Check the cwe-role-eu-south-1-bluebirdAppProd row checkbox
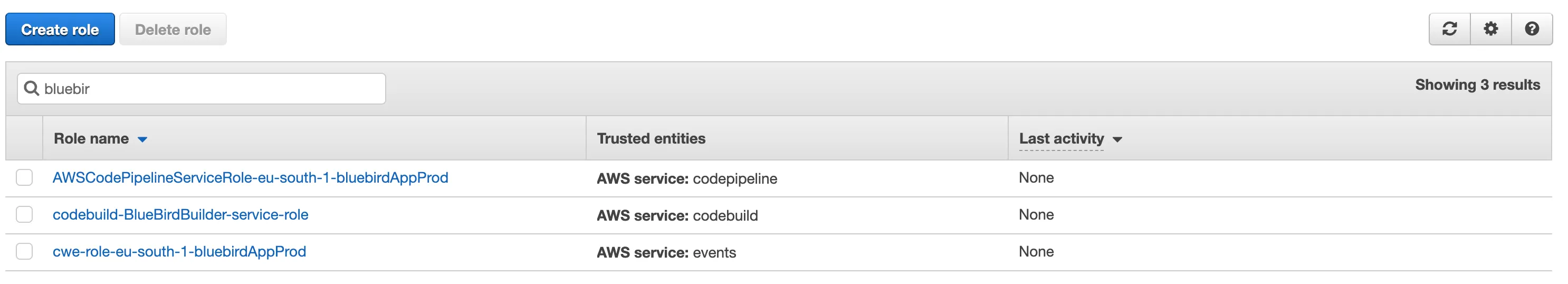The width and height of the screenshot is (1568, 284). click(x=24, y=252)
